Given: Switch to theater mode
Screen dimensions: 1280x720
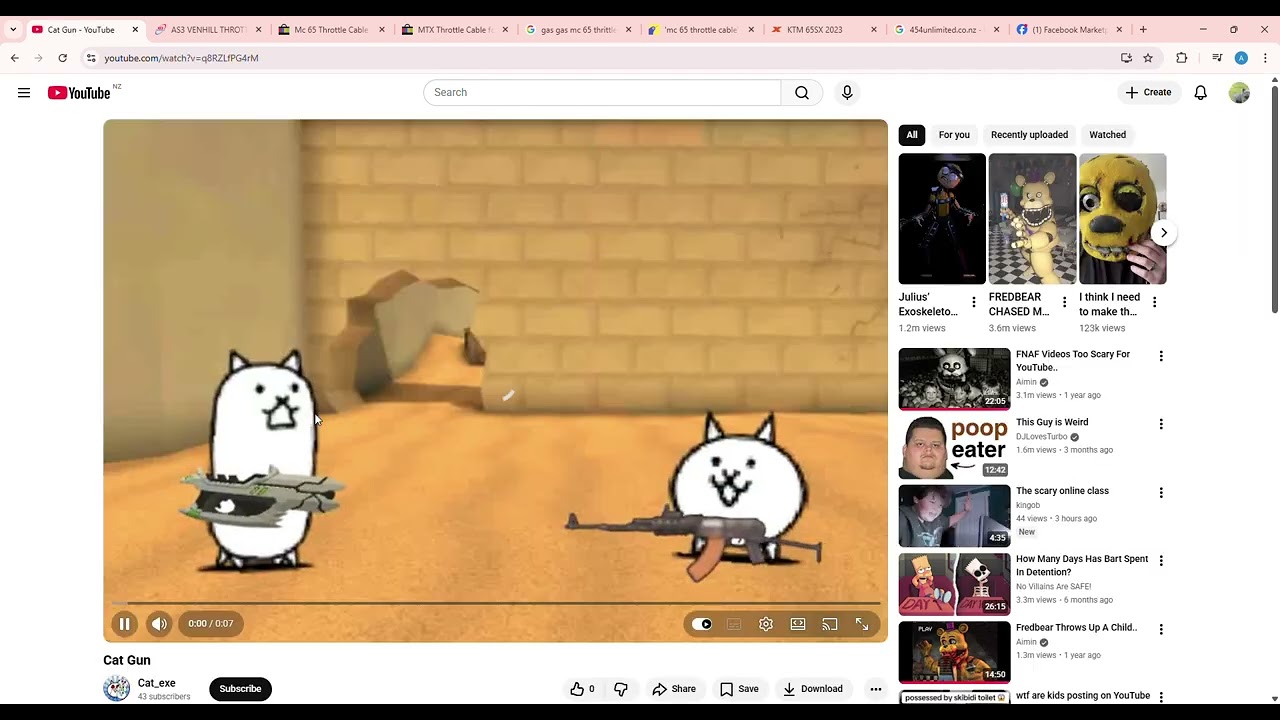Looking at the screenshot, I should pyautogui.click(x=798, y=624).
